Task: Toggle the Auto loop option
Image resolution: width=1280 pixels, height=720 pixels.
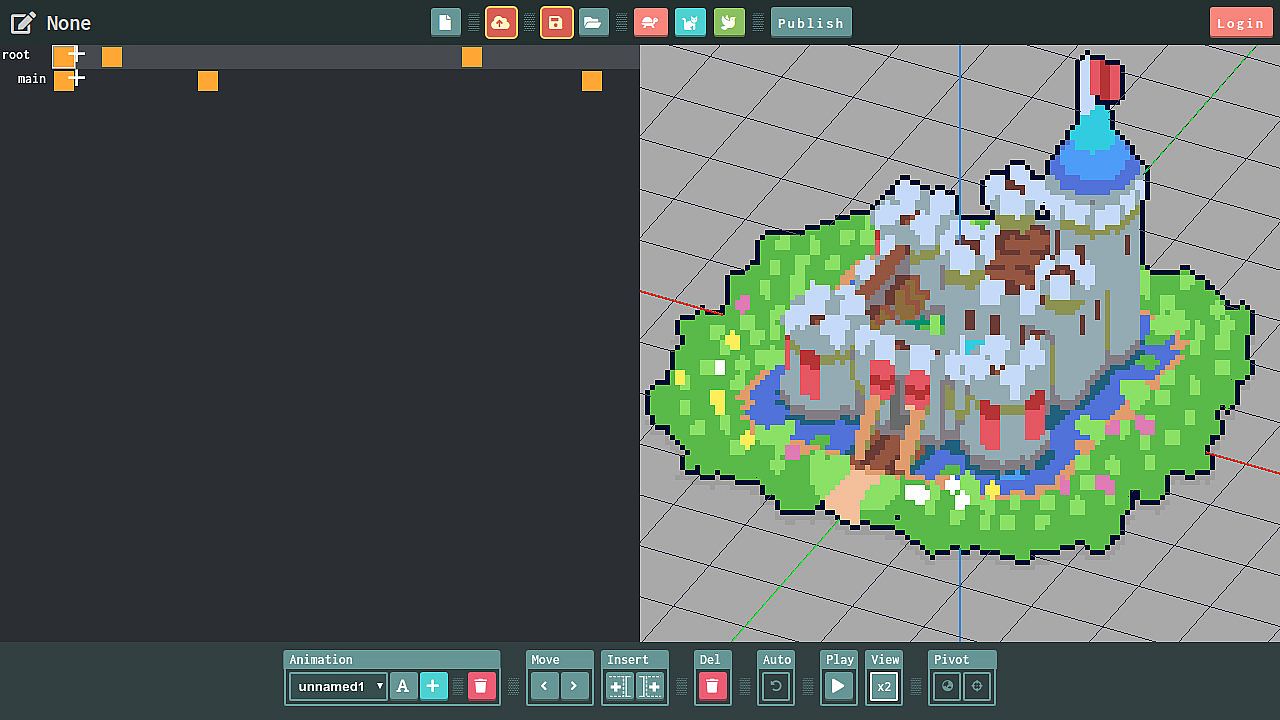Action: [x=776, y=687]
